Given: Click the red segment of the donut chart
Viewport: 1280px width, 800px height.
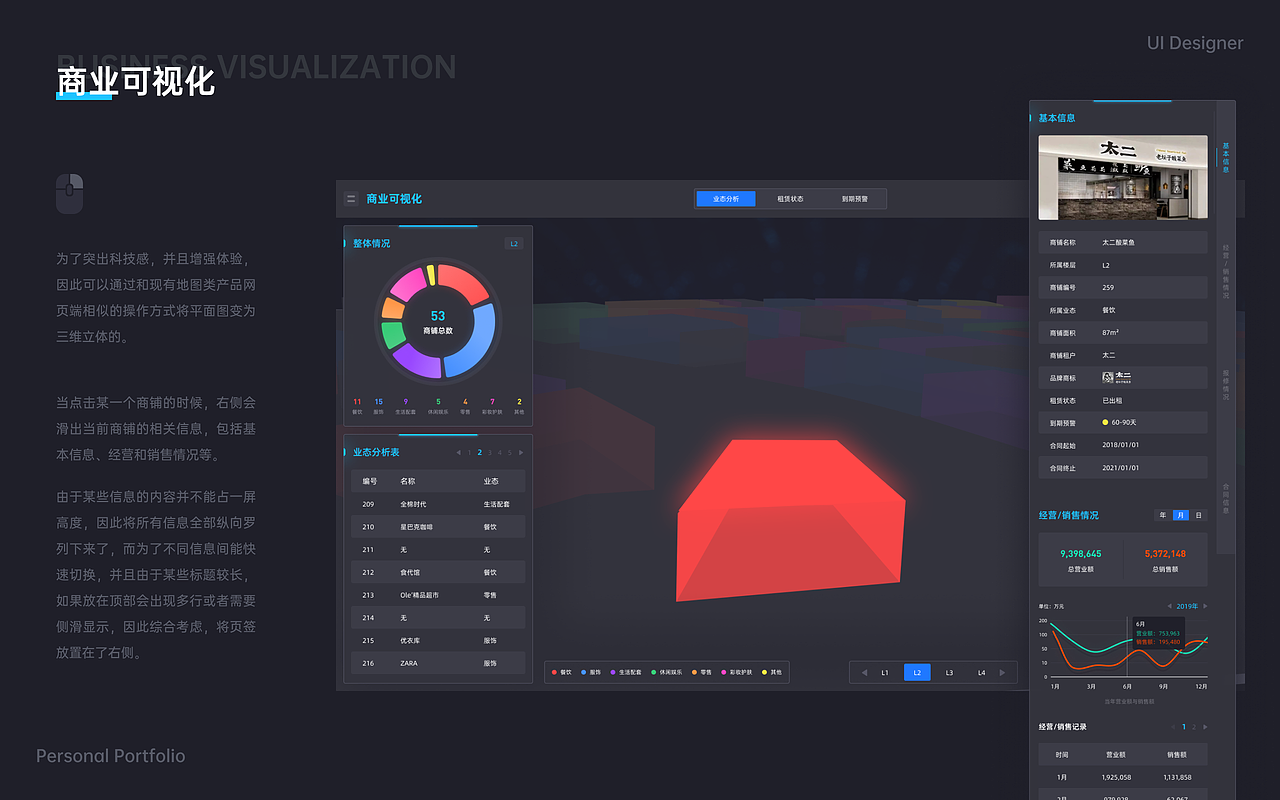Looking at the screenshot, I should [x=464, y=282].
